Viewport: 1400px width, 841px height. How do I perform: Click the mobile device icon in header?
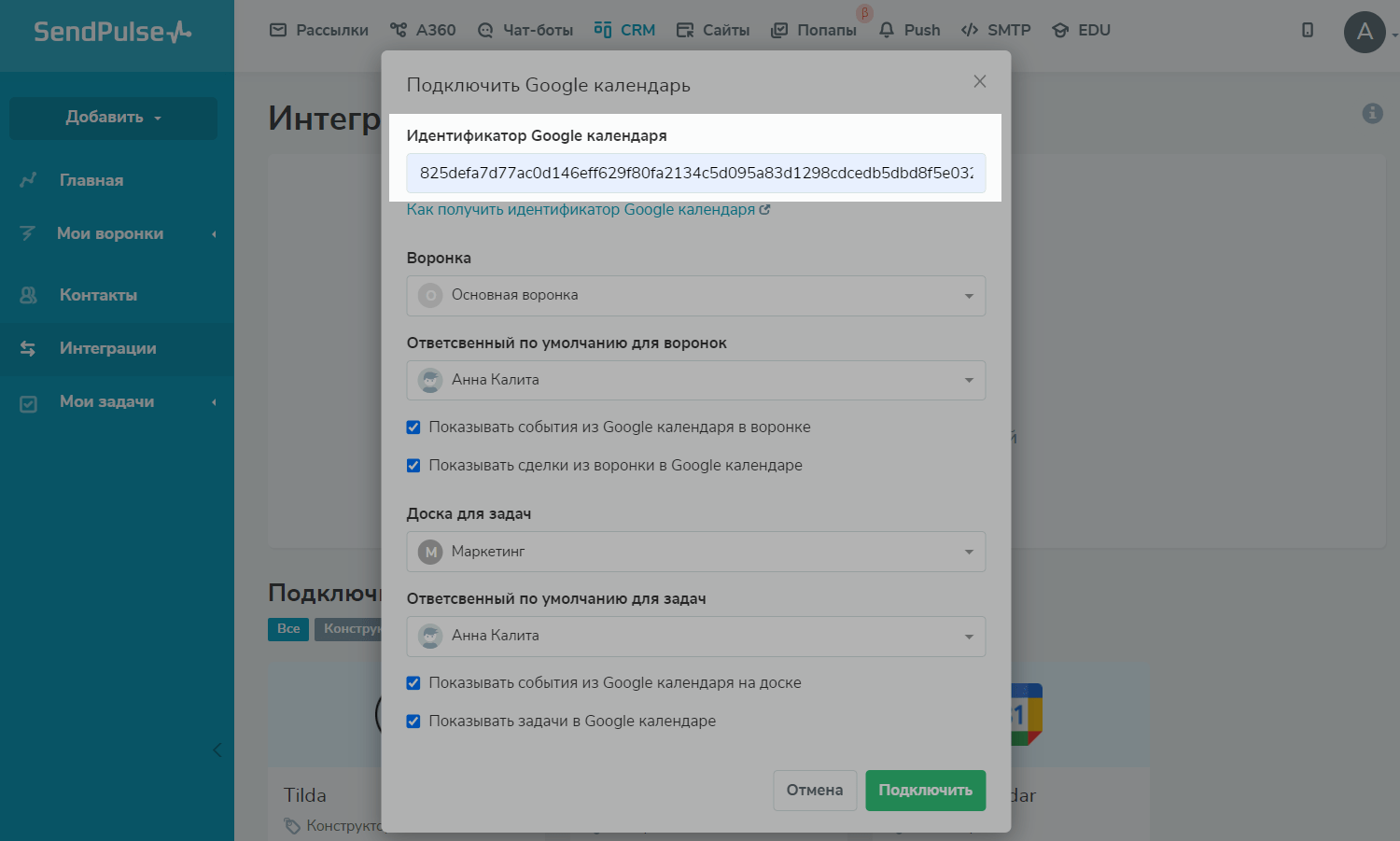[1308, 30]
